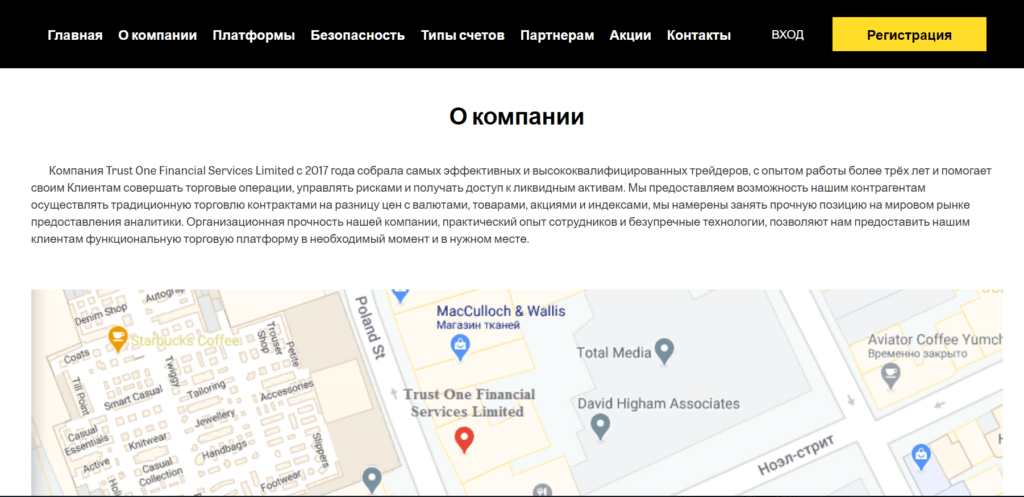This screenshot has height=497, width=1024.
Task: Click the Партнерам menu item
Action: (x=557, y=36)
